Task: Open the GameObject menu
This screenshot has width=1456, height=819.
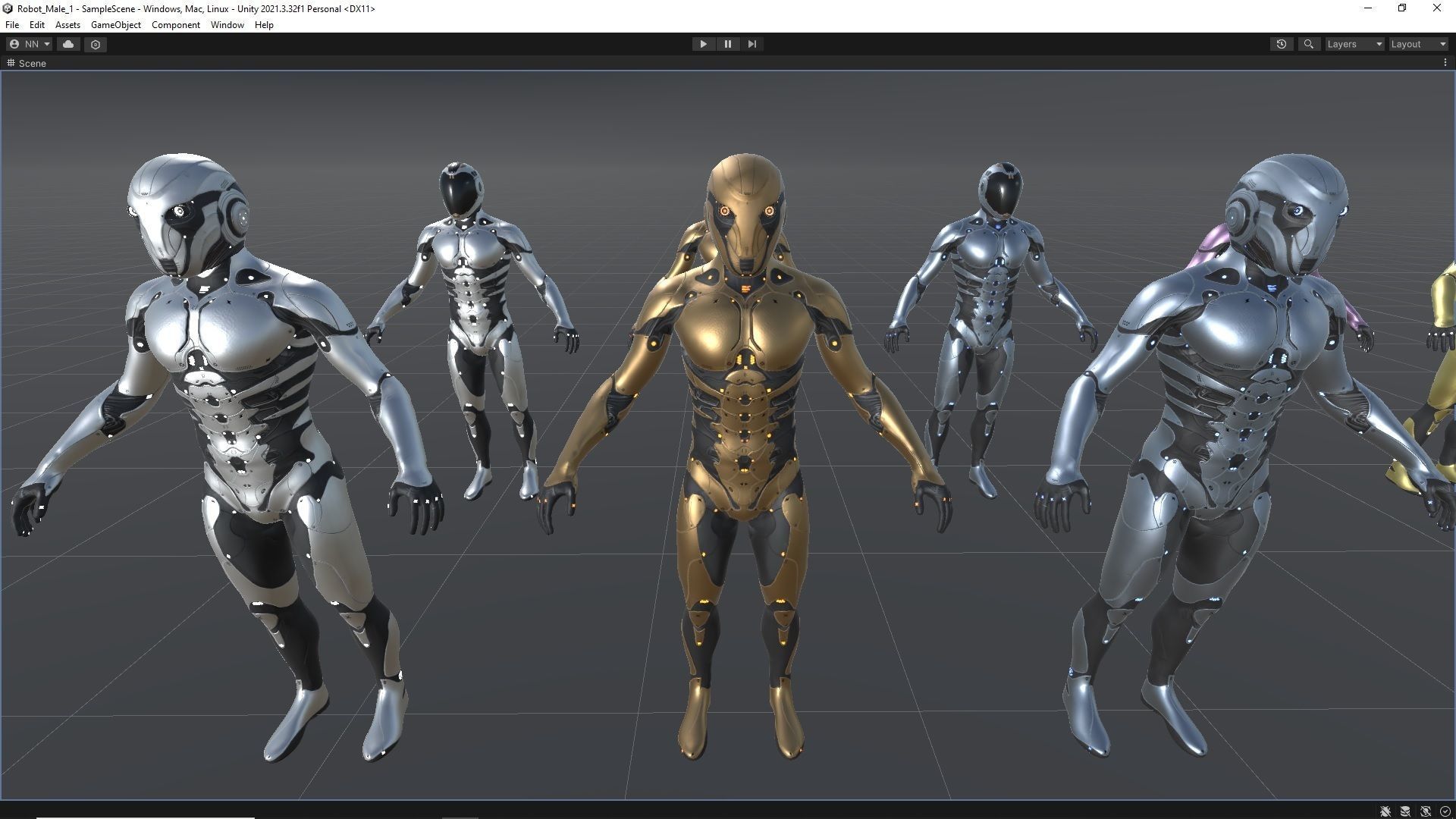Action: click(115, 25)
